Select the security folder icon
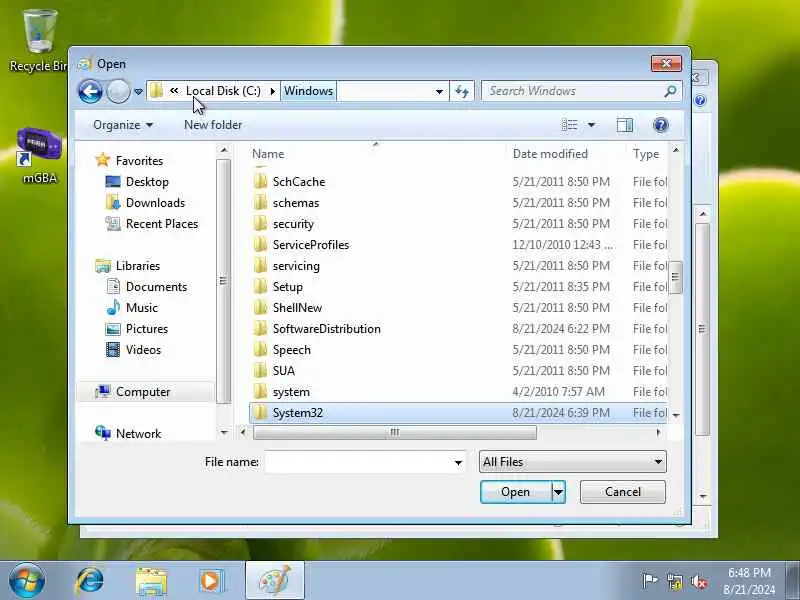The height and width of the screenshot is (600, 800). coord(260,223)
